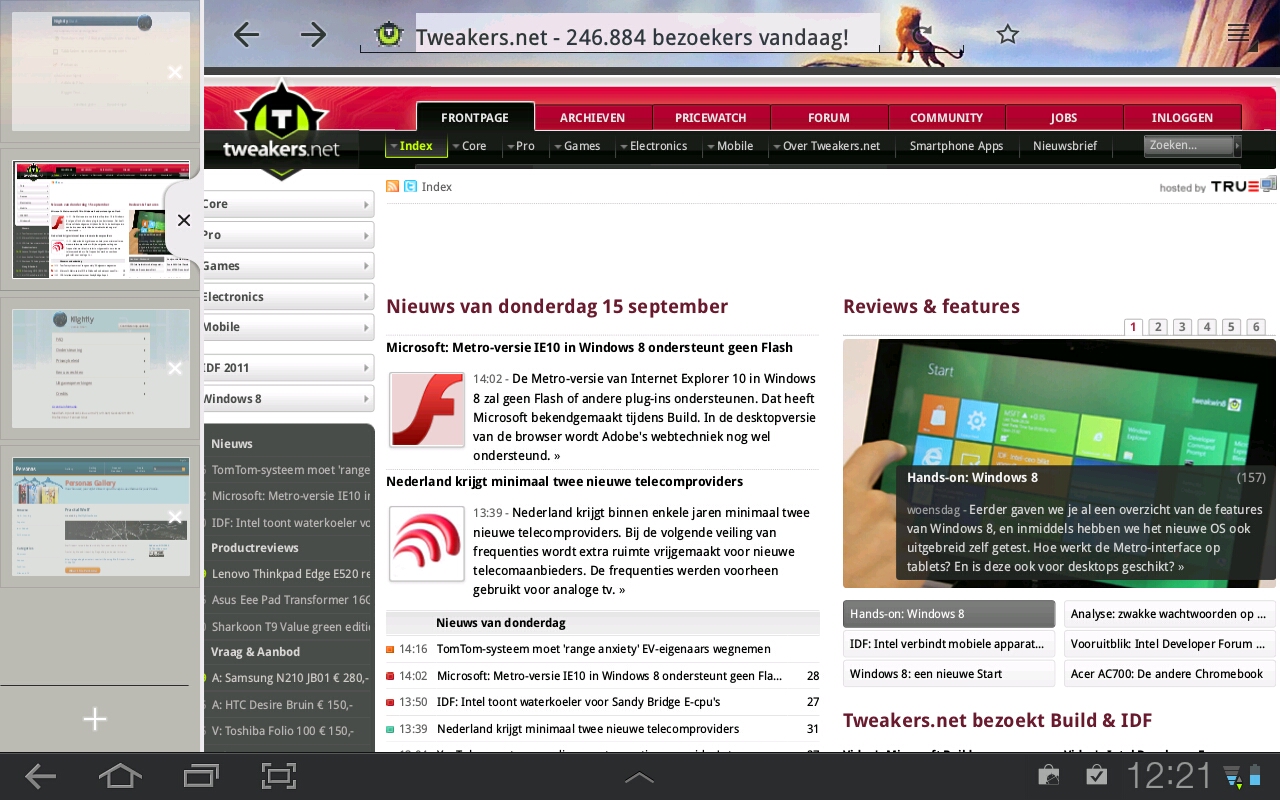Expand the IDF 2011 sidebar item
The image size is (1280, 800).
[x=288, y=368]
